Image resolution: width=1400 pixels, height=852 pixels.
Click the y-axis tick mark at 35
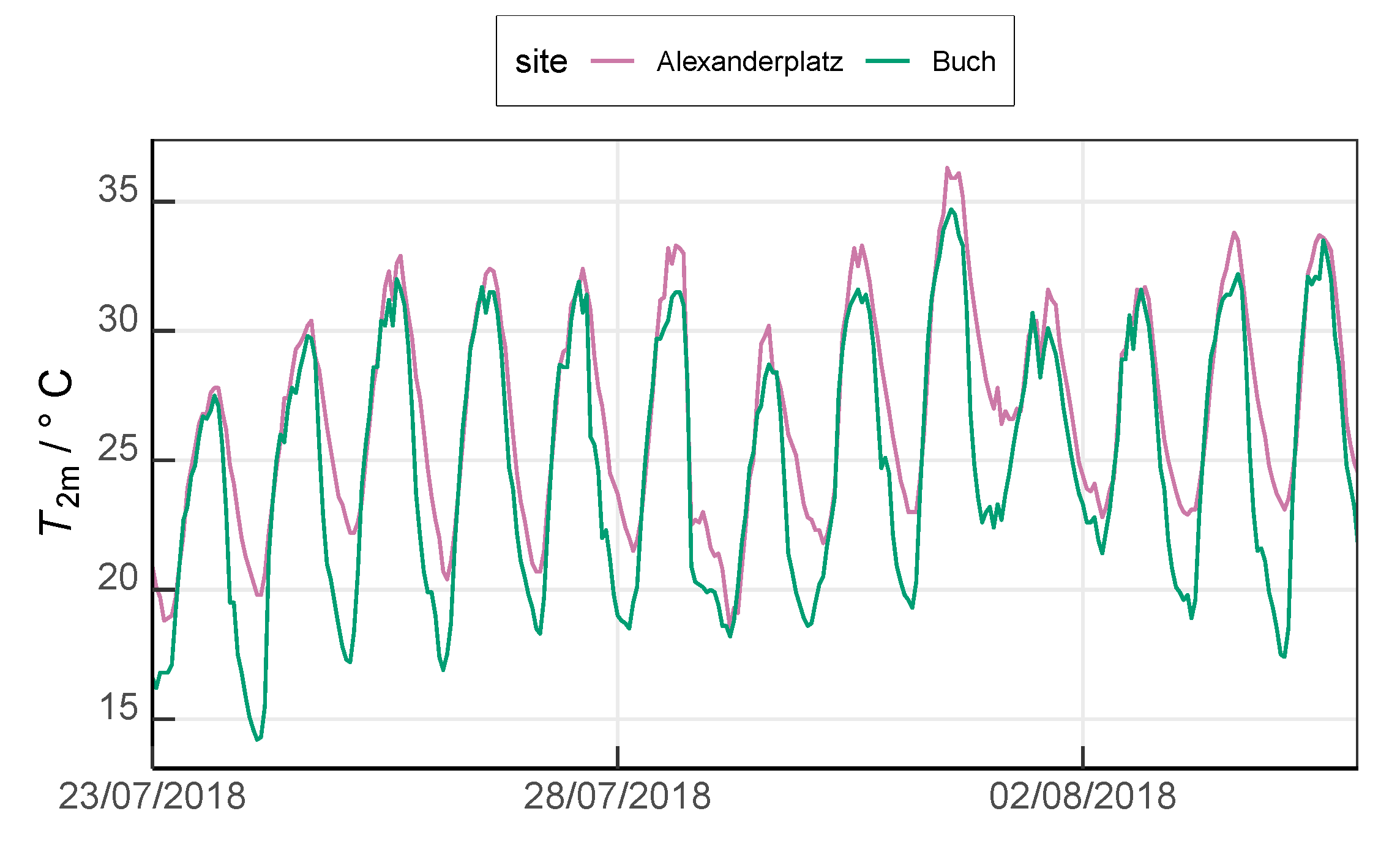pos(164,201)
